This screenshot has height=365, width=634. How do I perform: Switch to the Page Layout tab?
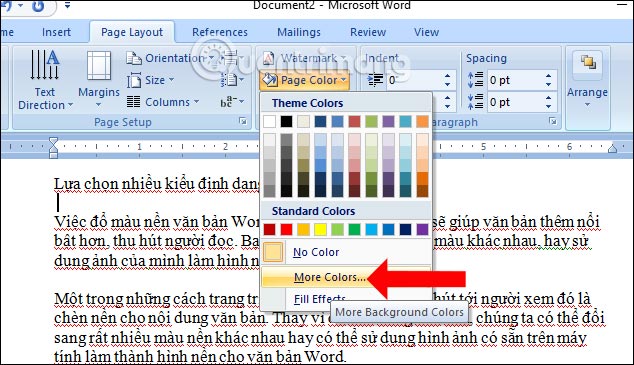(x=132, y=32)
